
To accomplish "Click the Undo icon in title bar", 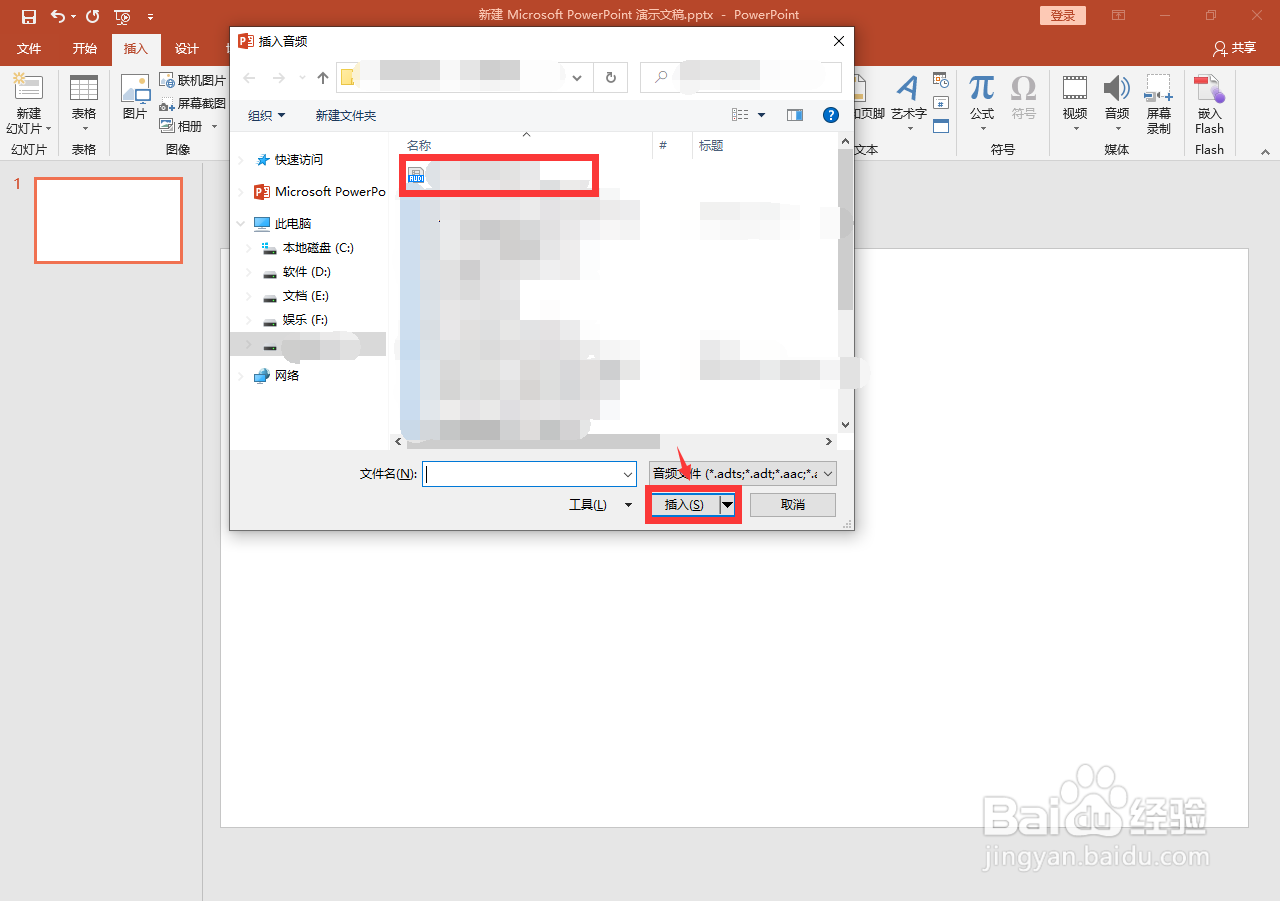I will pyautogui.click(x=58, y=16).
